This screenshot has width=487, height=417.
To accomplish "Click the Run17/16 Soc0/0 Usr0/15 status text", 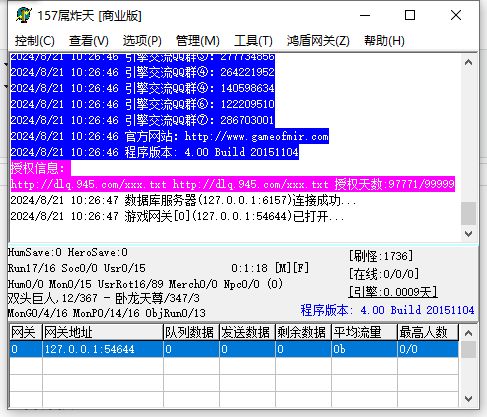I will [77, 268].
